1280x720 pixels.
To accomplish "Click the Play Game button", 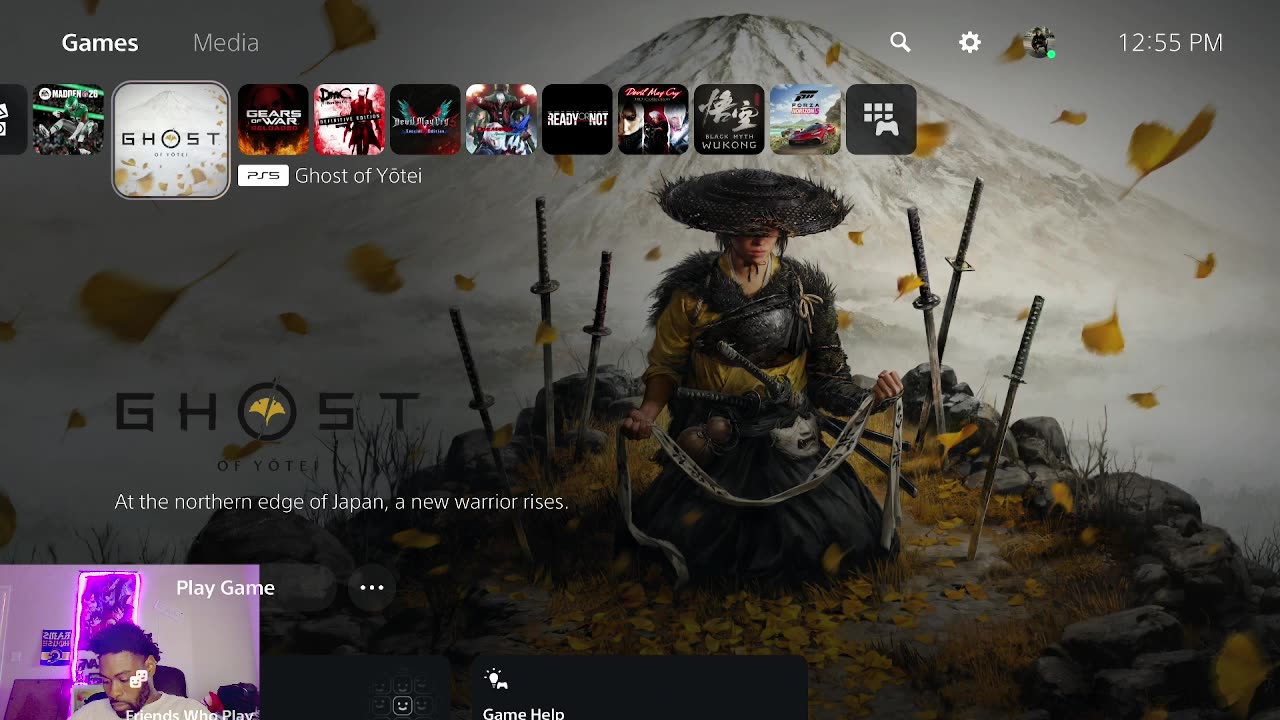I will (225, 588).
